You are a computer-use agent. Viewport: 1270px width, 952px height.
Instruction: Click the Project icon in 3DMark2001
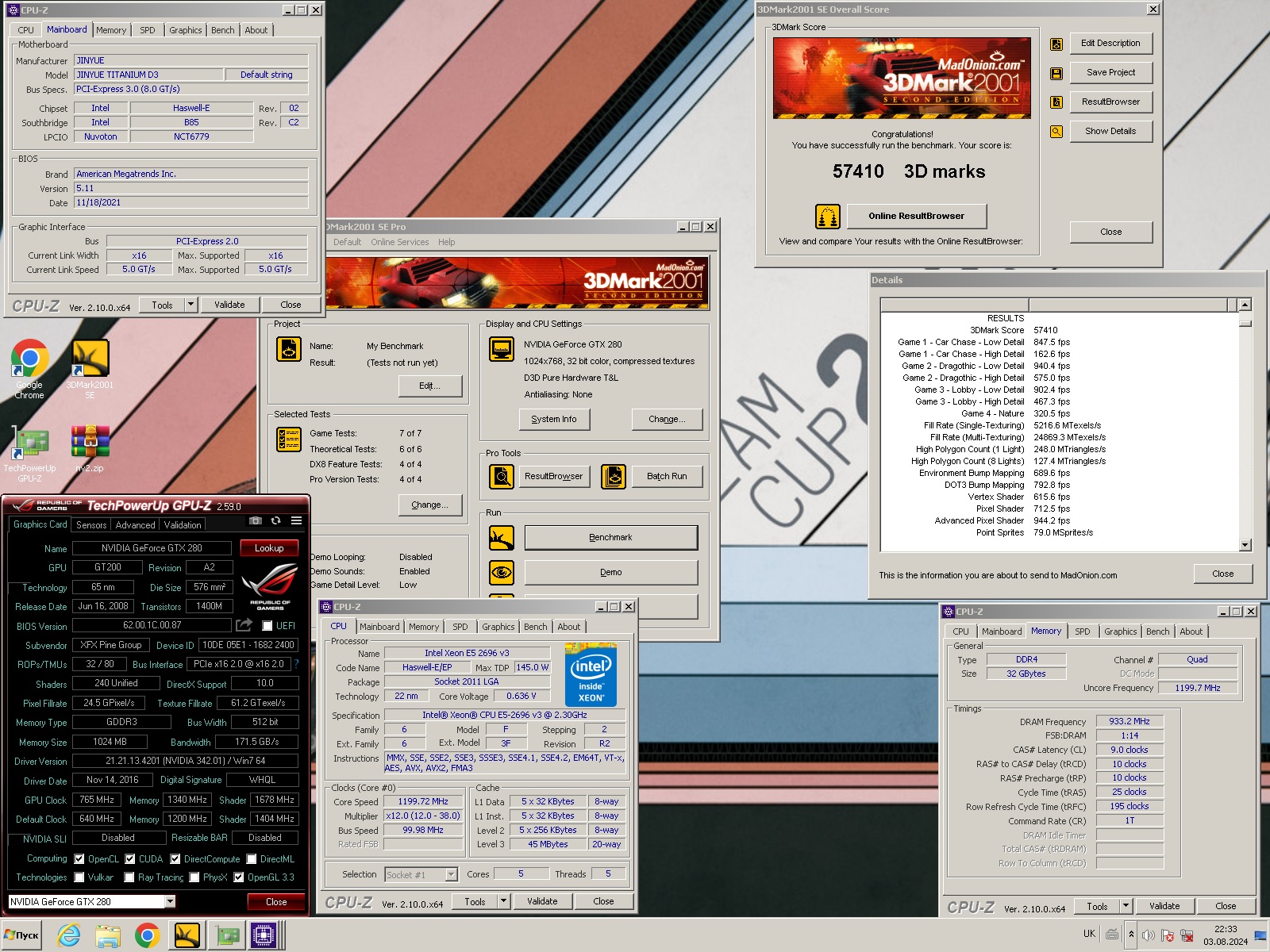tap(288, 349)
